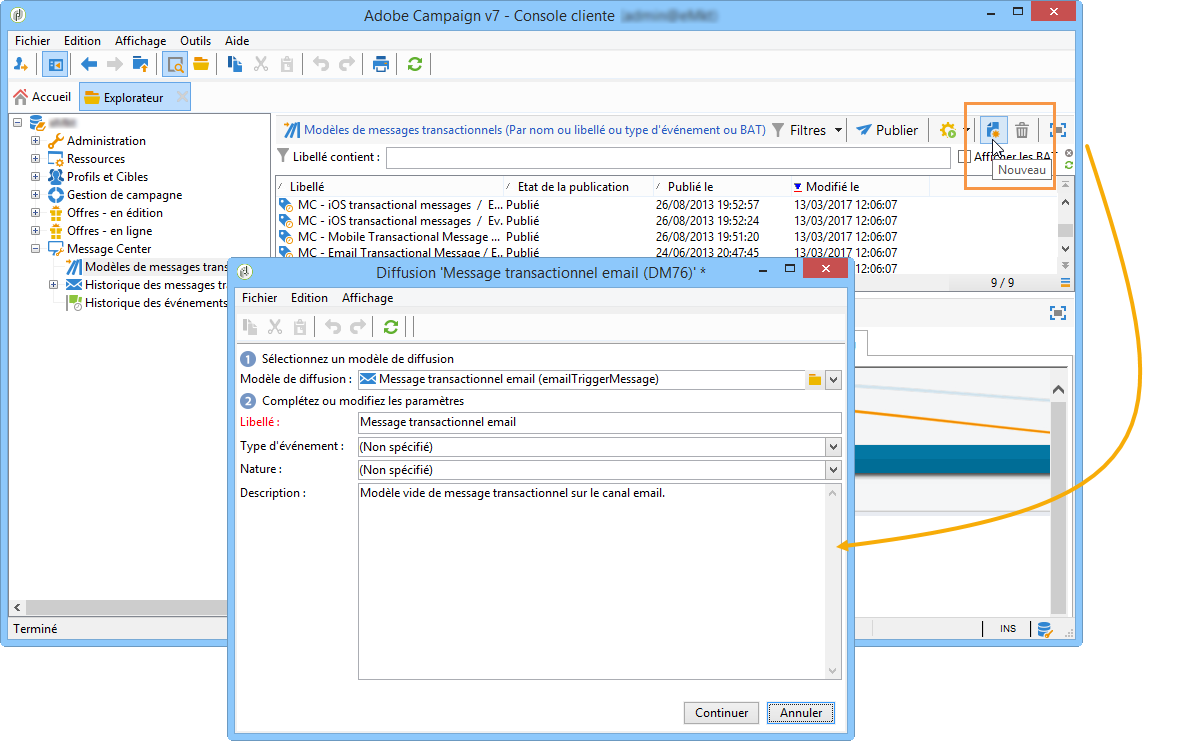This screenshot has height=741, width=1198.
Task: Click the gear actions icon beside Publier
Action: [x=948, y=130]
